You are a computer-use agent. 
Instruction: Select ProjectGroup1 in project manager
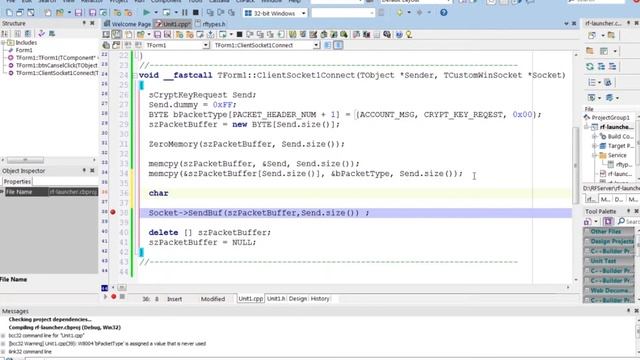tap(611, 118)
